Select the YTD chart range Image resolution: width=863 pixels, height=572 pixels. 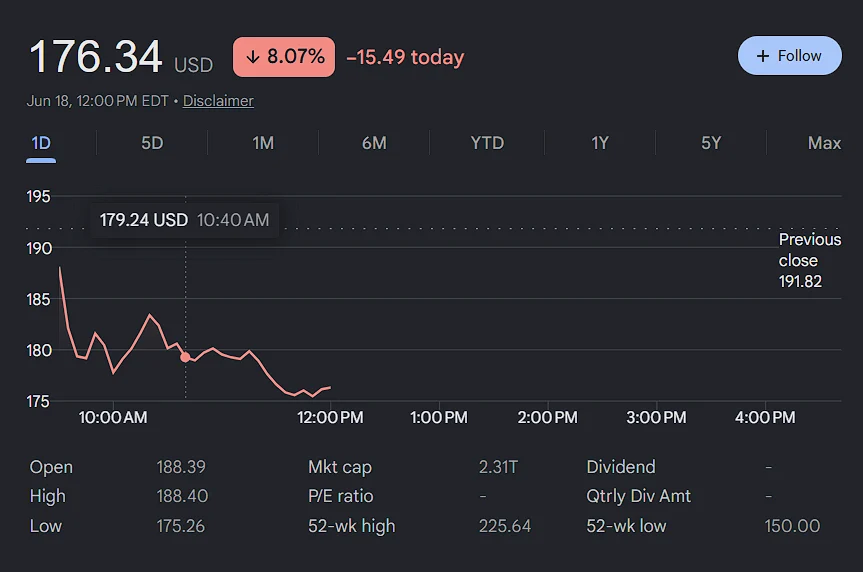(487, 143)
